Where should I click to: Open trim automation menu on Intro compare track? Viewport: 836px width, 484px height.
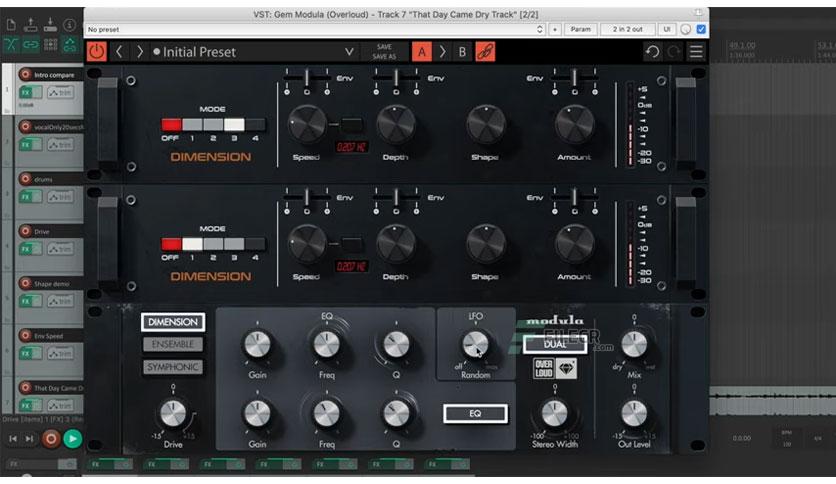pos(60,93)
